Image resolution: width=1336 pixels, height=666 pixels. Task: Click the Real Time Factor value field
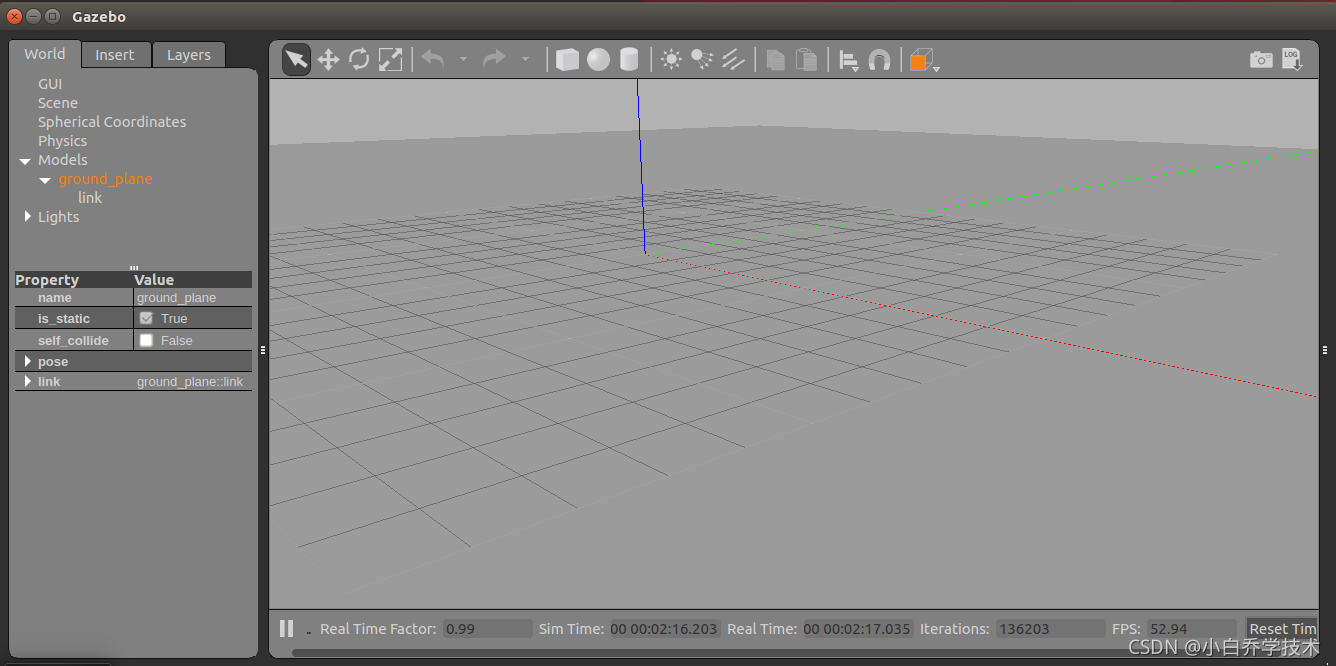tap(487, 629)
